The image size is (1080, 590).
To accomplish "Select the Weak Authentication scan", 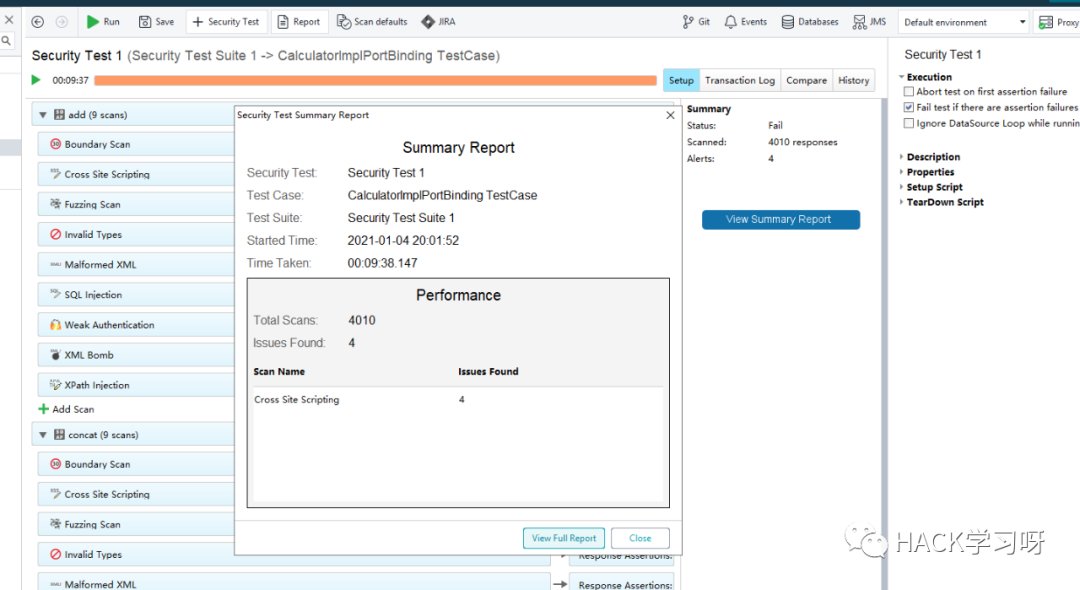I will [136, 325].
